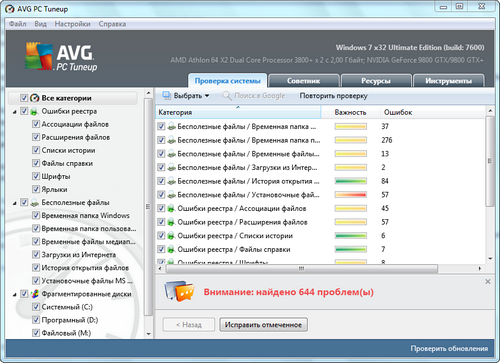Click the Исправить отмеченное button
This screenshot has width=500, height=363.
click(263, 325)
